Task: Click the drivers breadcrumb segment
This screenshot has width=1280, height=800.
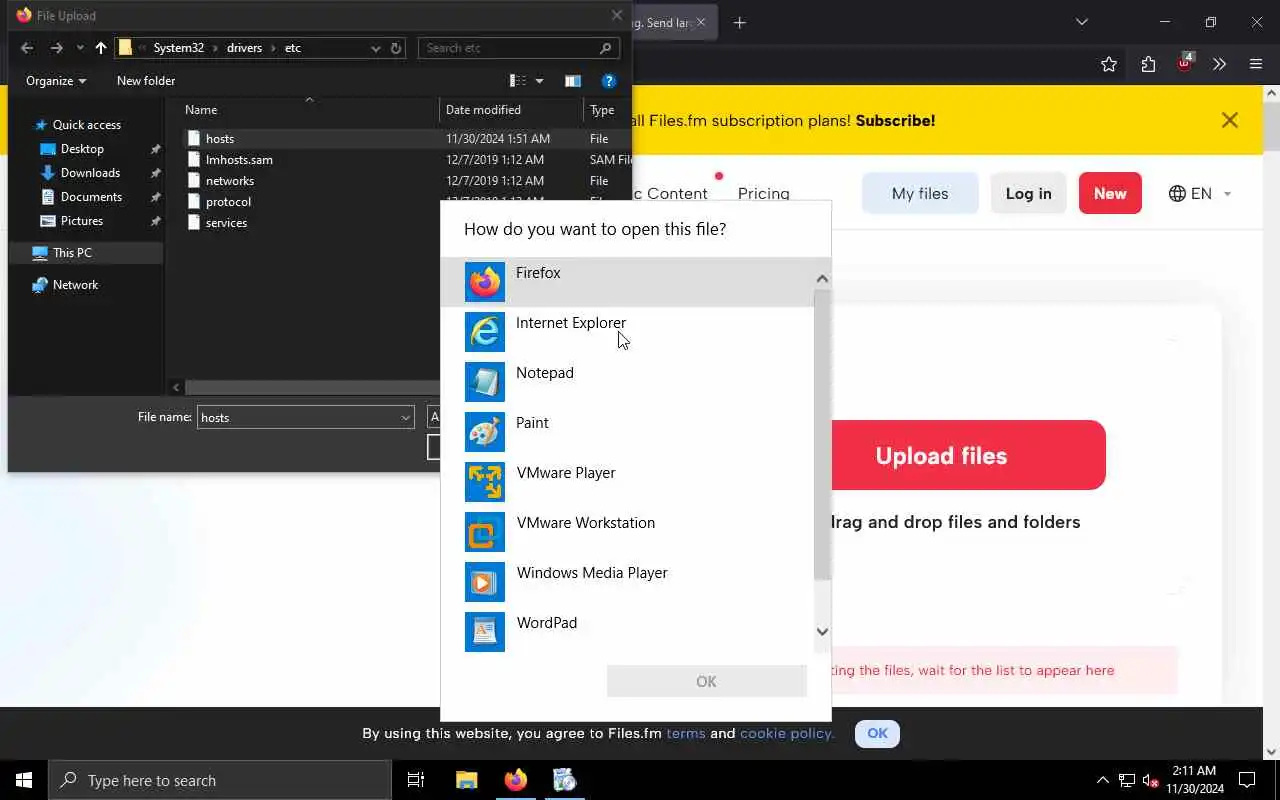Action: coord(244,48)
